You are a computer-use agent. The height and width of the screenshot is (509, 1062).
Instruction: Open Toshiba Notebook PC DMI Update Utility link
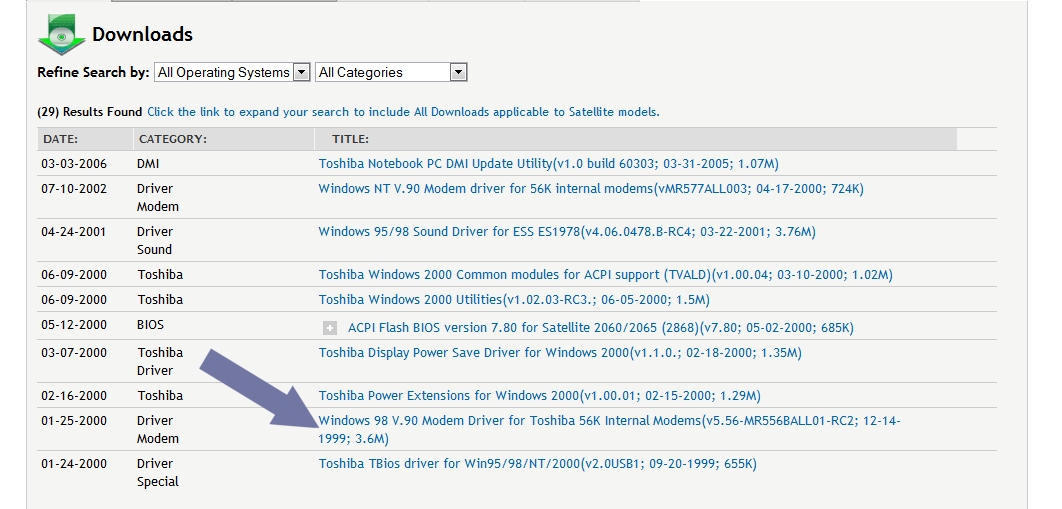549,164
